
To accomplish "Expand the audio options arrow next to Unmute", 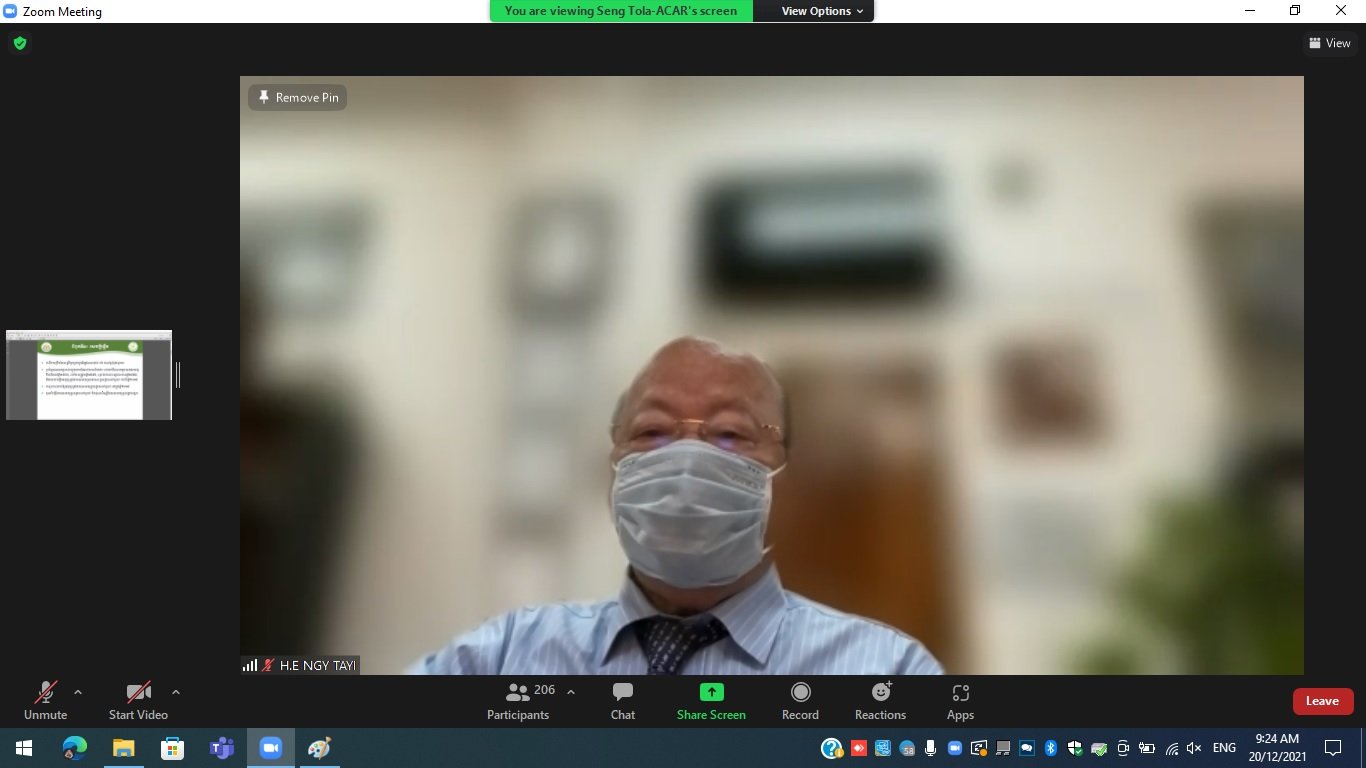I will coord(78,692).
